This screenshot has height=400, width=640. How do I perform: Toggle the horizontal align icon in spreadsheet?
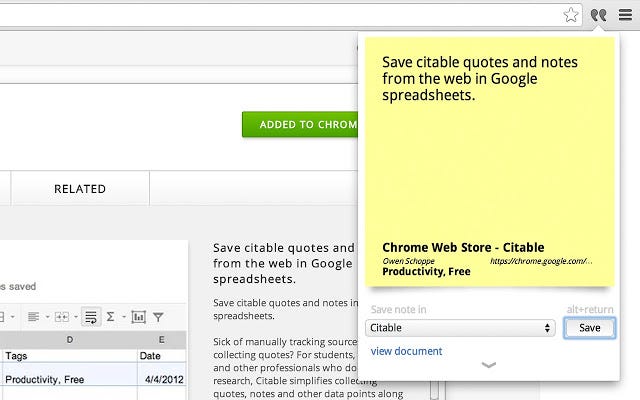pos(33,317)
